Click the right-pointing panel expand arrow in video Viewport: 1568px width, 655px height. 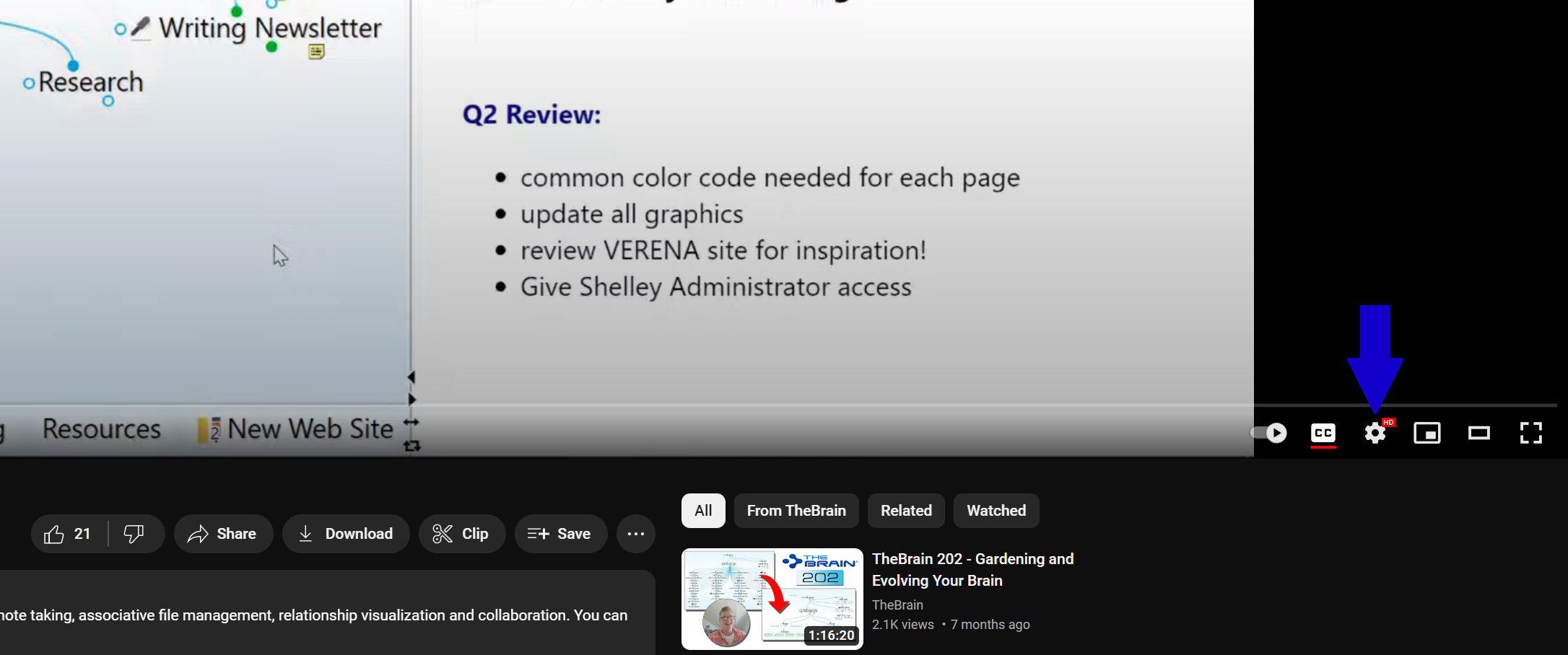pos(411,399)
